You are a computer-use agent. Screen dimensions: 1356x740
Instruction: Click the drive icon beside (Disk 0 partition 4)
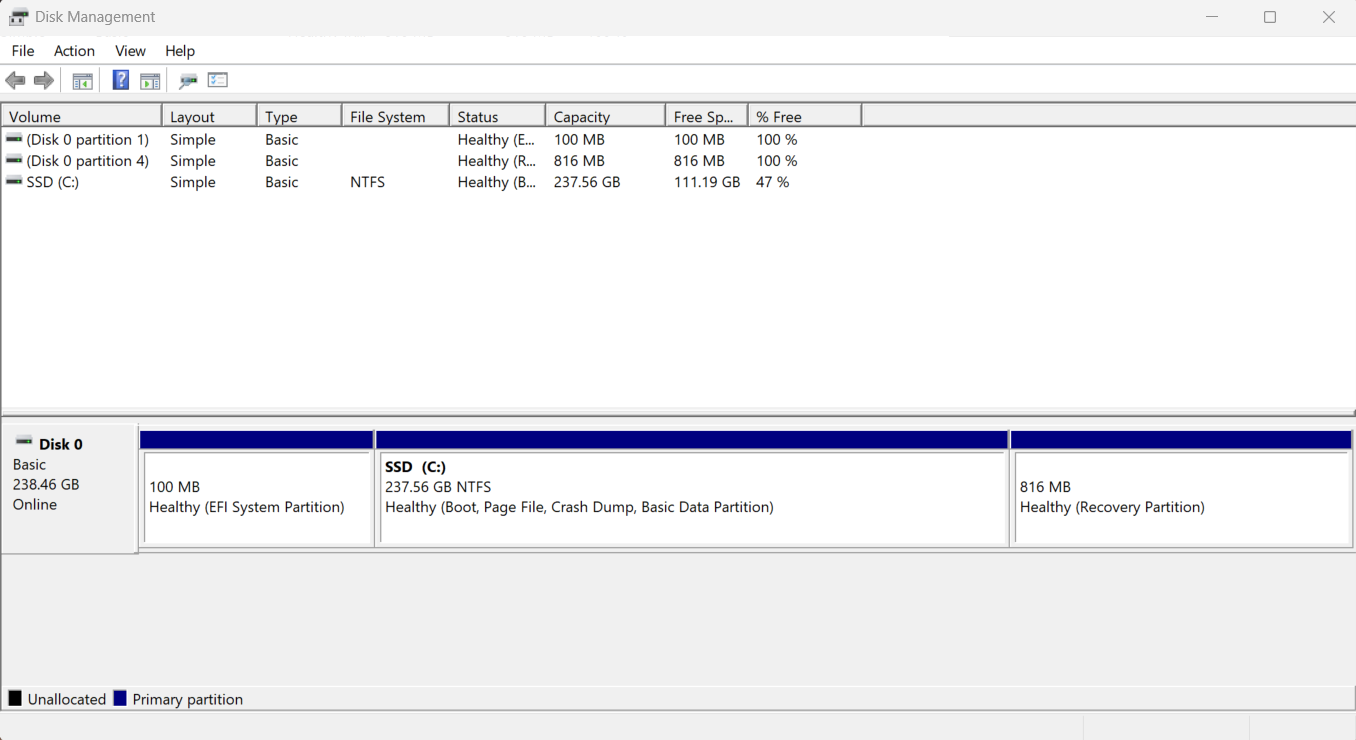[x=14, y=160]
